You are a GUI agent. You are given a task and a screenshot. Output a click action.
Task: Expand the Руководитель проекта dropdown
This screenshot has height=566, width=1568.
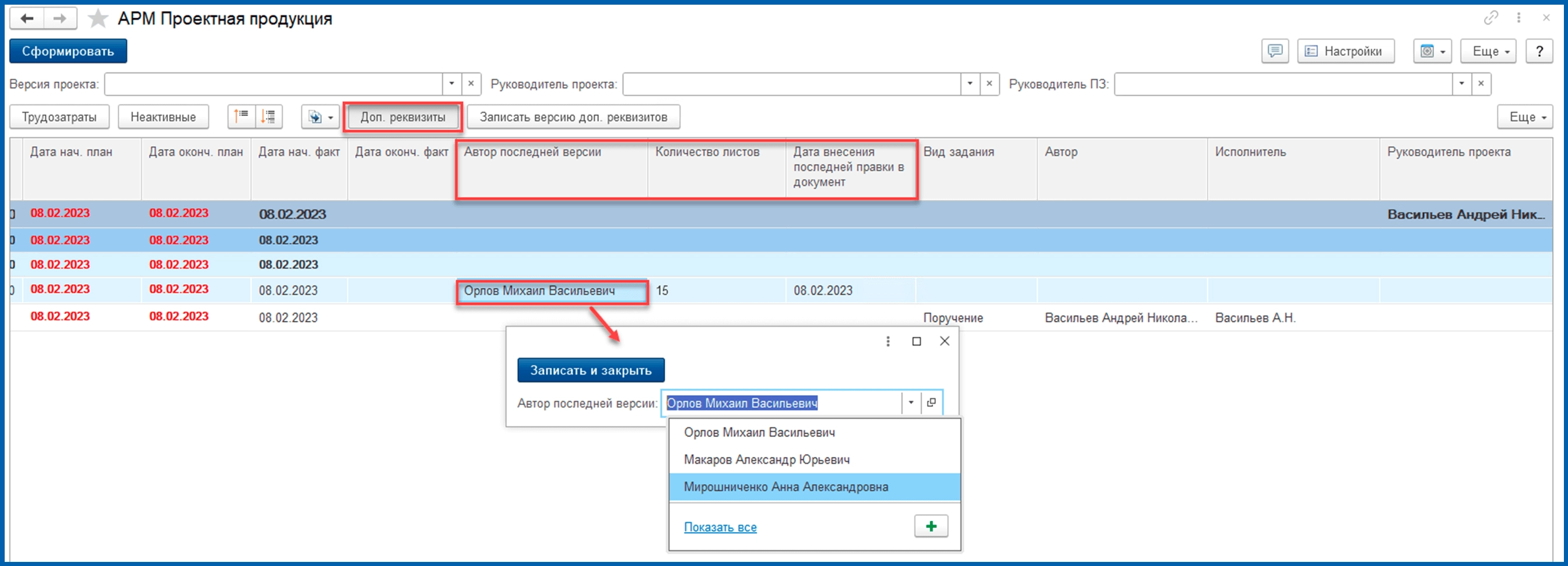click(970, 84)
